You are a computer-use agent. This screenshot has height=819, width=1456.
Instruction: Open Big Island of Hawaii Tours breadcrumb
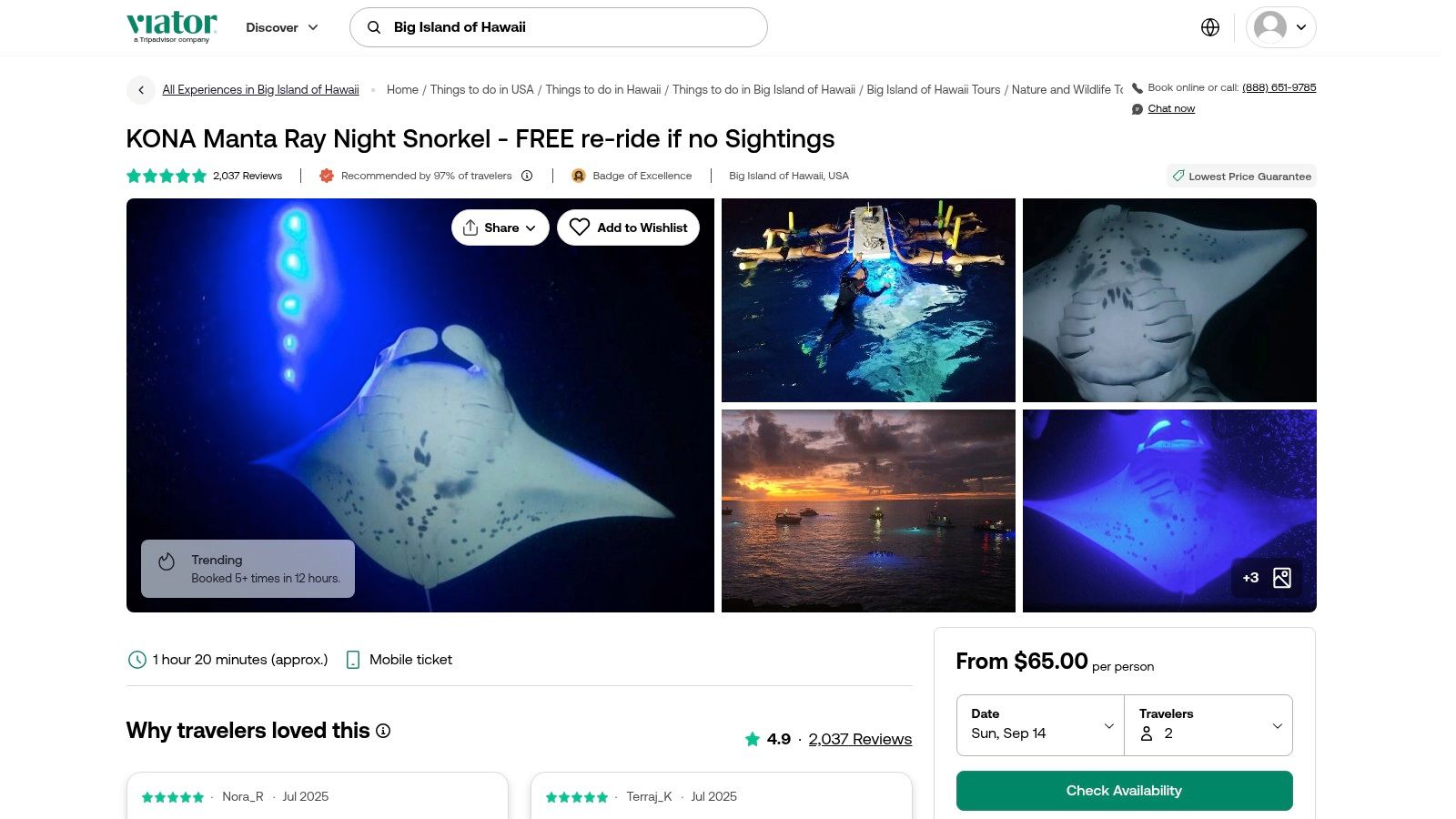934,90
